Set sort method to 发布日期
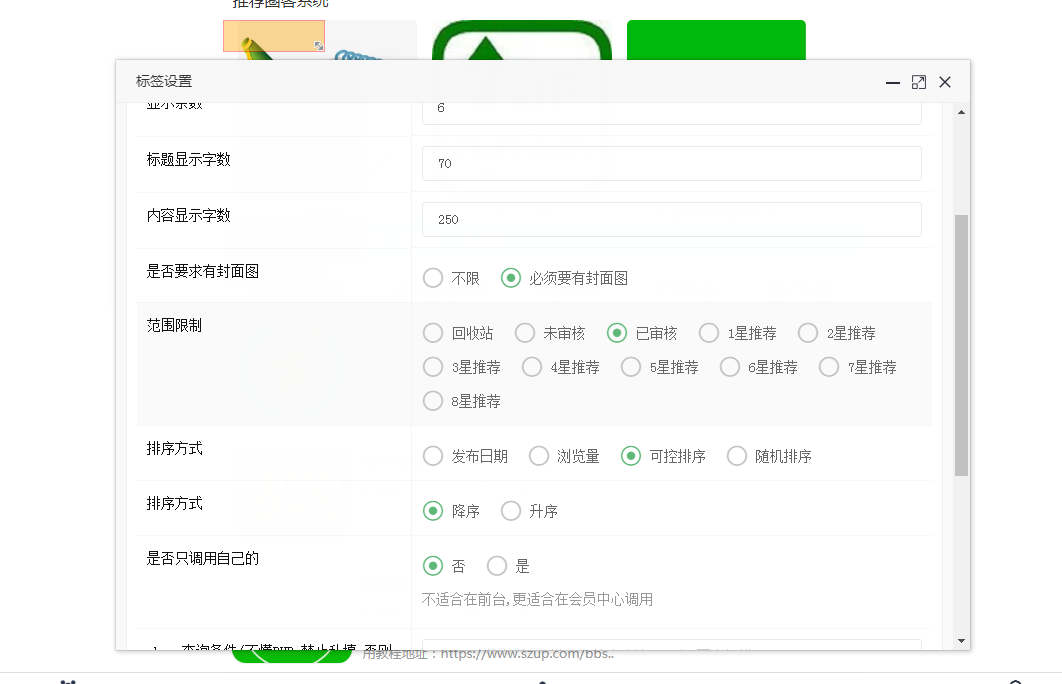The height and width of the screenshot is (684, 1062). pos(433,456)
